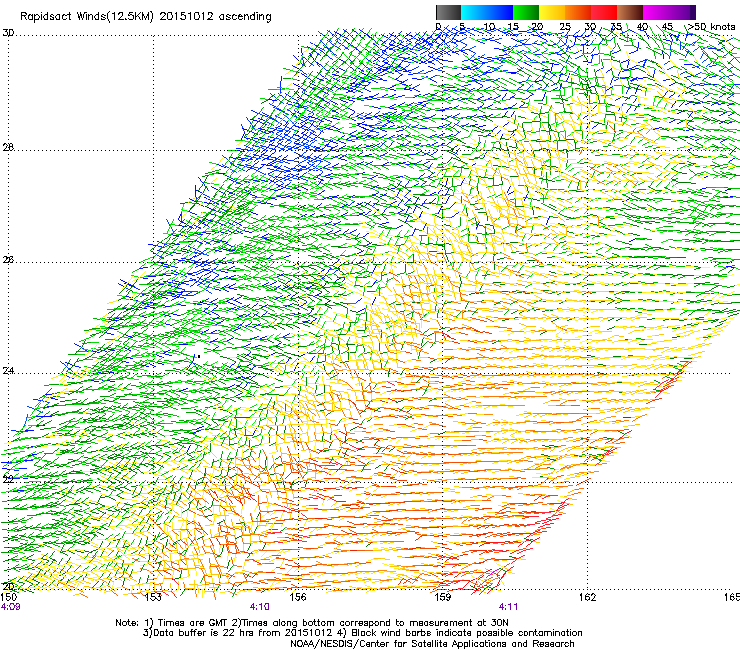
Task: Click the longitude axis label '162'
Action: (588, 597)
